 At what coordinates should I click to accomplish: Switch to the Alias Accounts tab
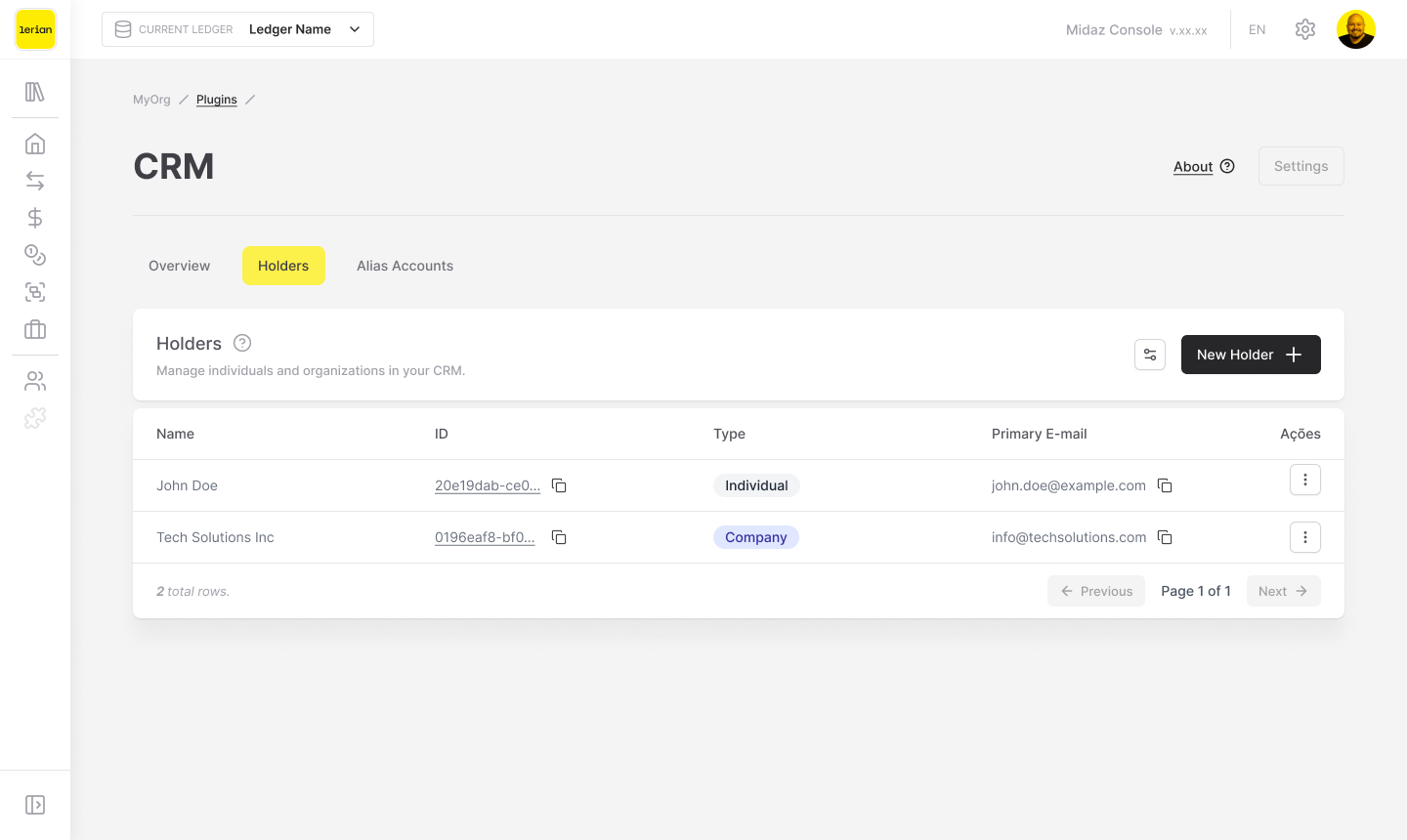click(x=405, y=266)
